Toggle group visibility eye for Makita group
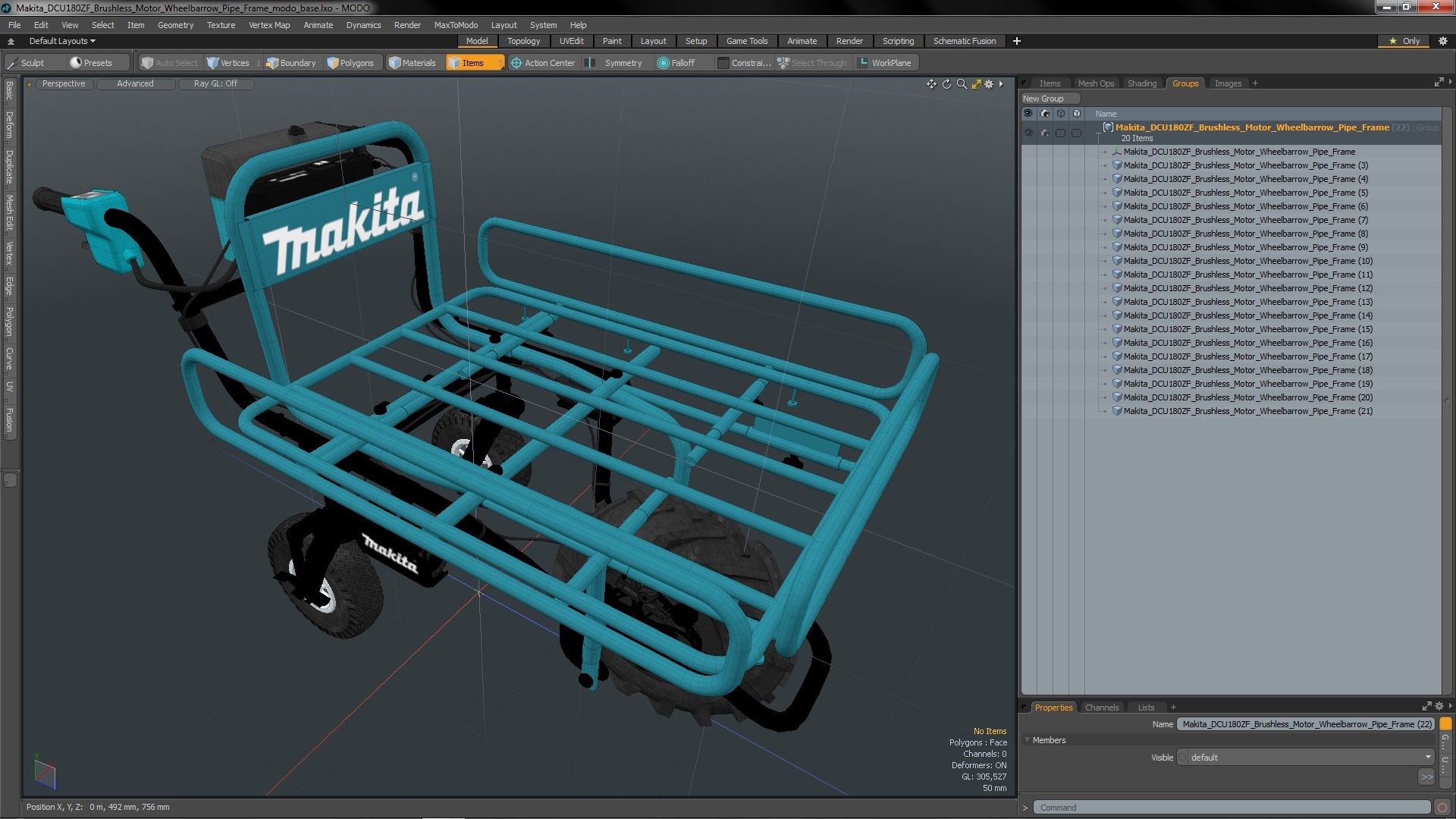The width and height of the screenshot is (1456, 819). (x=1028, y=133)
